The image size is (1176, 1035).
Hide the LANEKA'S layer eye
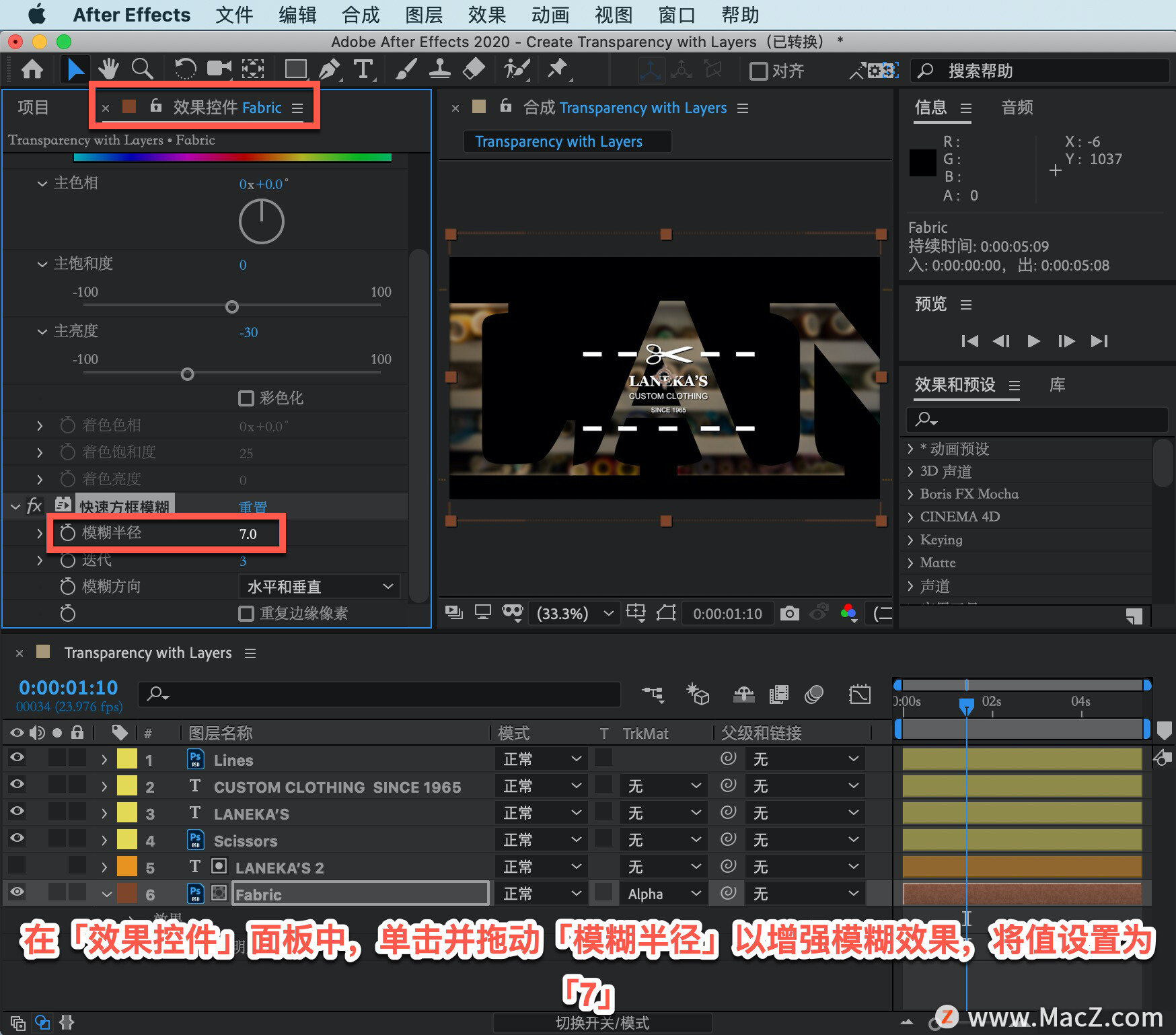click(x=17, y=812)
